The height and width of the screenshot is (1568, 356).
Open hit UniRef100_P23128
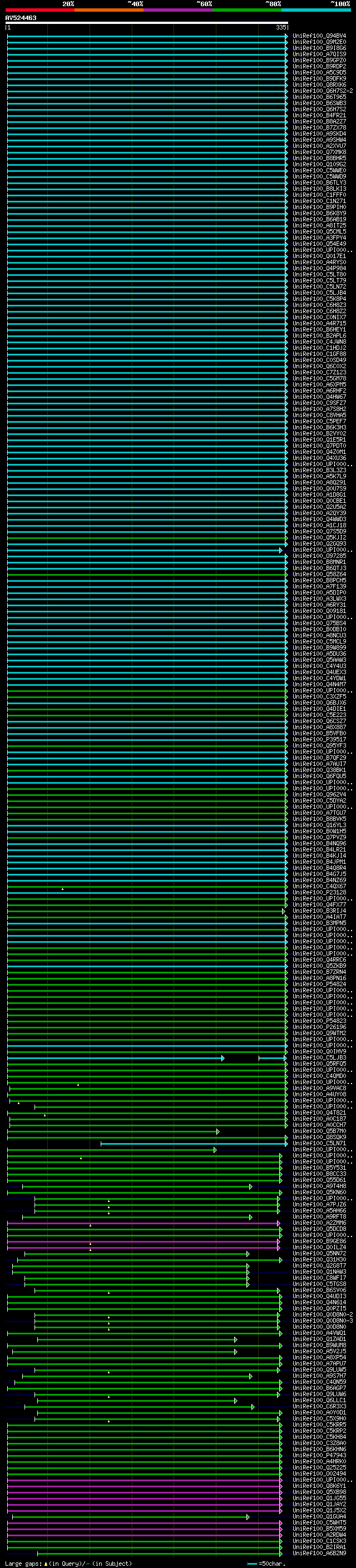319,892
